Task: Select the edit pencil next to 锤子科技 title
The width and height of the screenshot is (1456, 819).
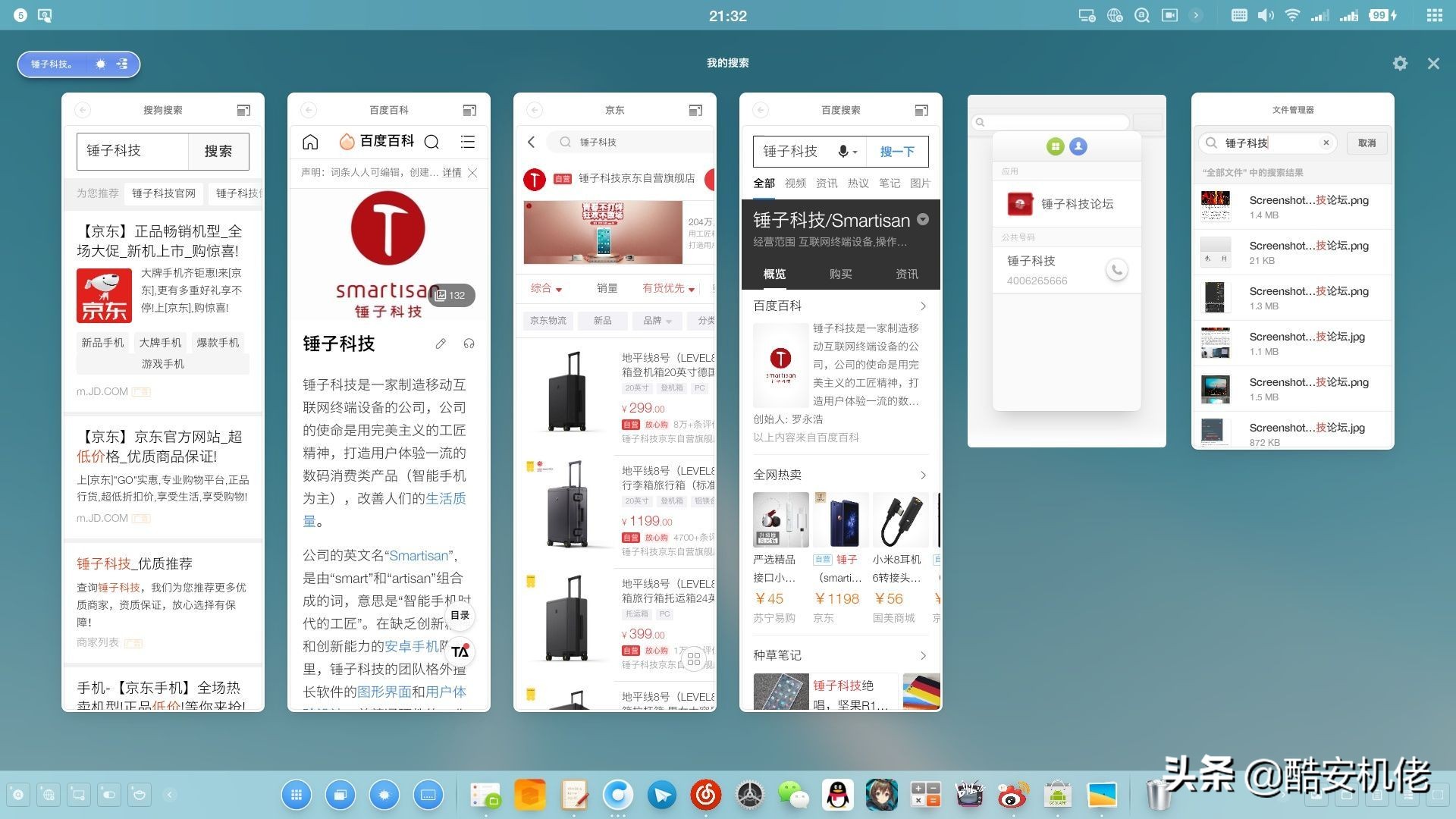Action: [441, 344]
